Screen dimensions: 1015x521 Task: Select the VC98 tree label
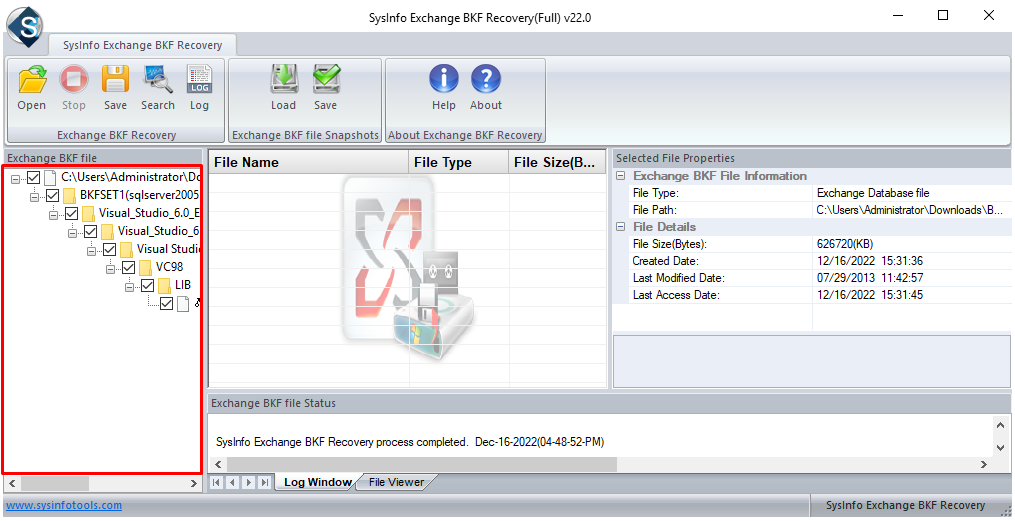[x=170, y=267]
